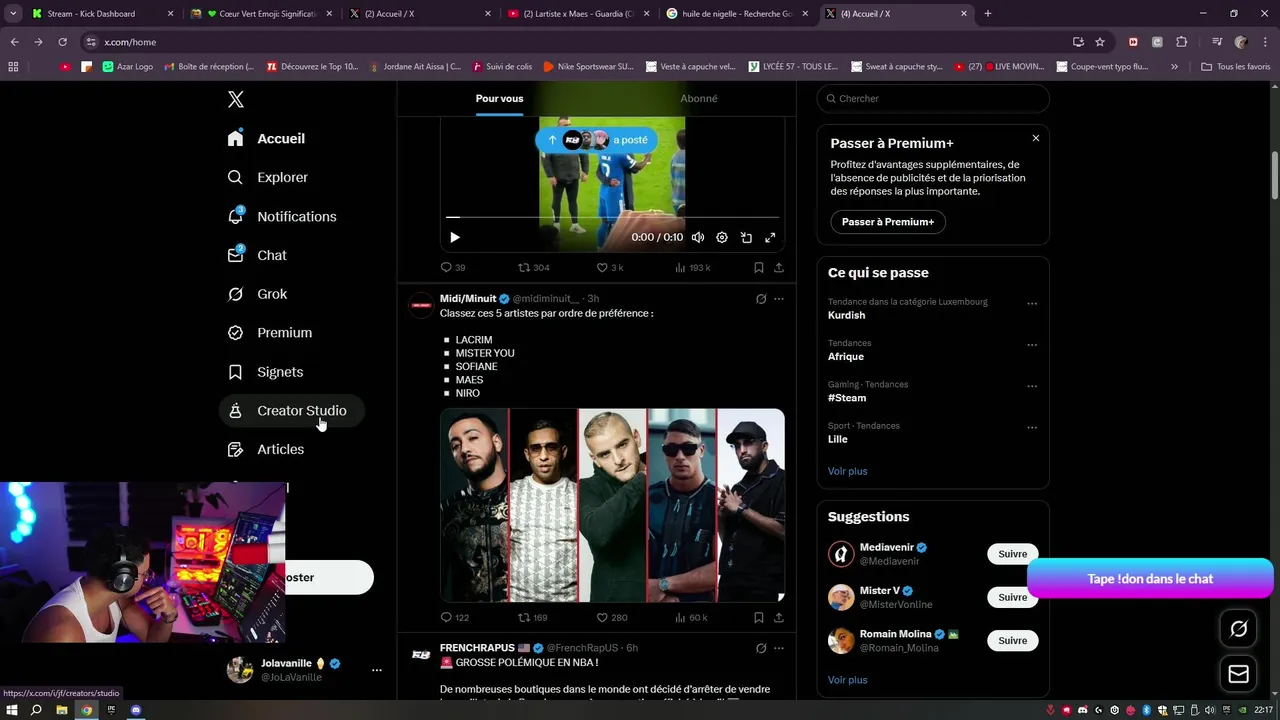Image resolution: width=1280 pixels, height=720 pixels.
Task: Share the Midi/Minuit post
Action: pos(779,617)
